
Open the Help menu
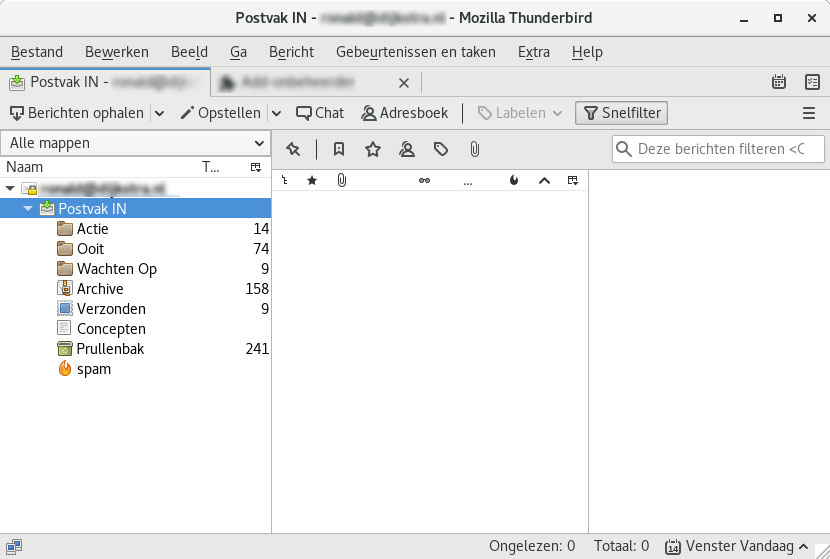587,52
